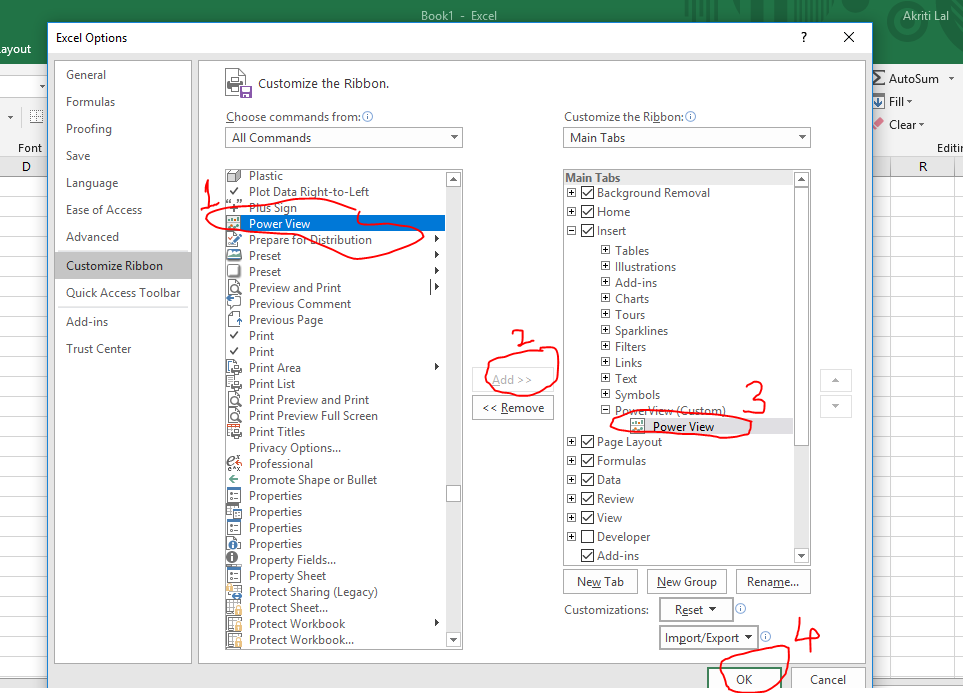
Task: Switch to Quick Access Toolbar category
Action: (123, 293)
